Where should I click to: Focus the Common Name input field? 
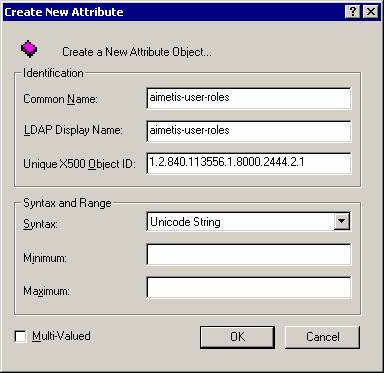click(x=249, y=98)
